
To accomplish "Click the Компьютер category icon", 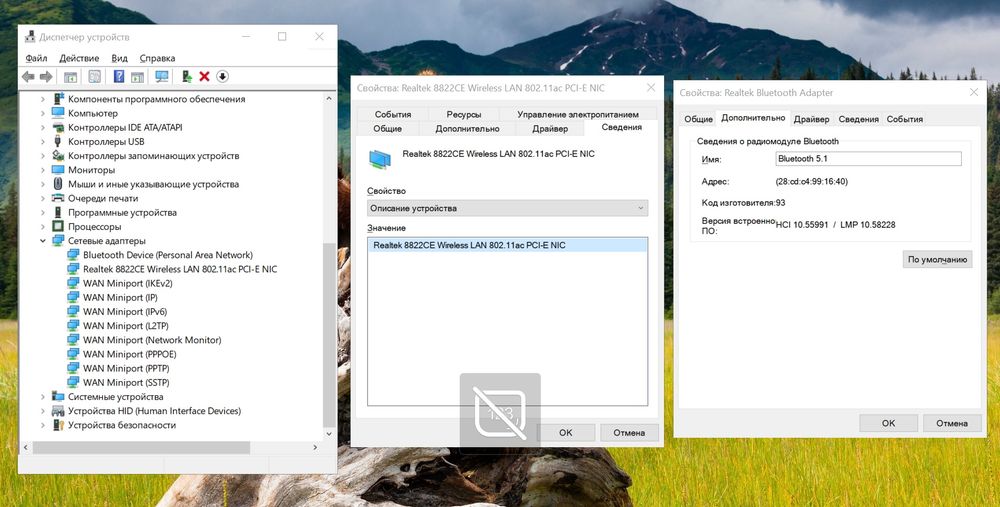I will pos(58,113).
